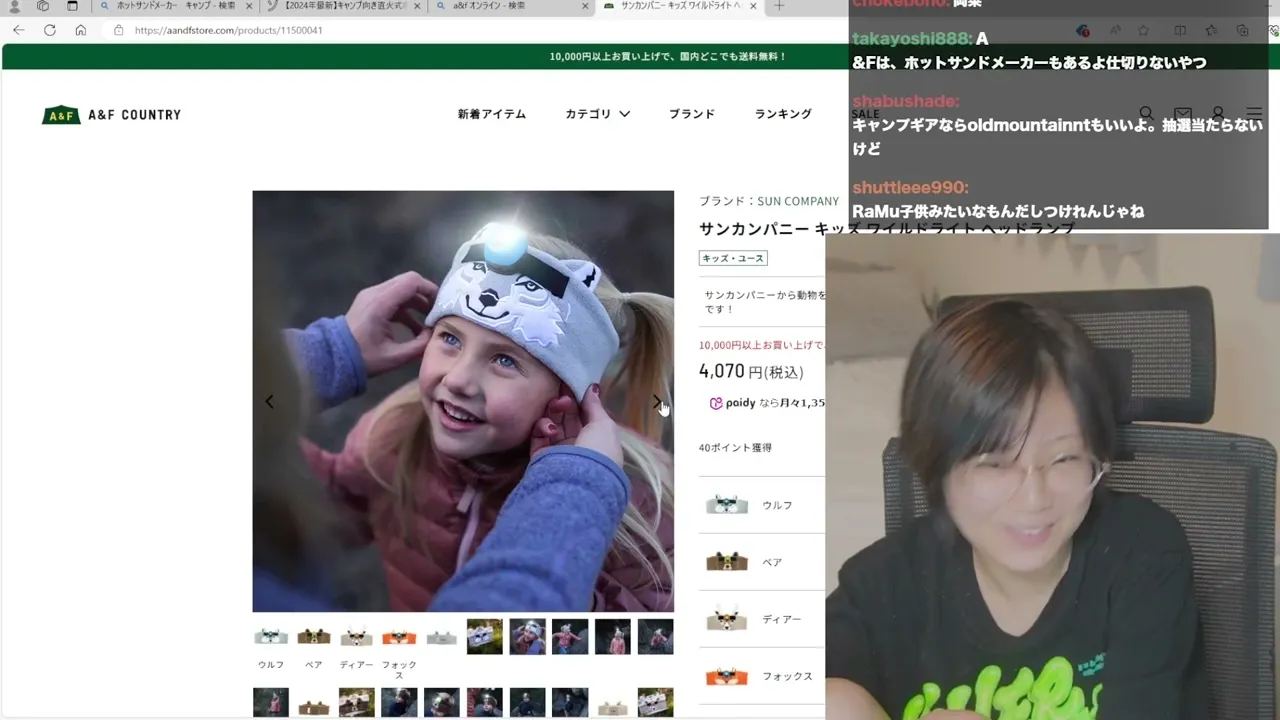The width and height of the screenshot is (1280, 720).
Task: Switch to the 【2024年最新】キャンプ向き直火式 tab
Action: pos(343,6)
